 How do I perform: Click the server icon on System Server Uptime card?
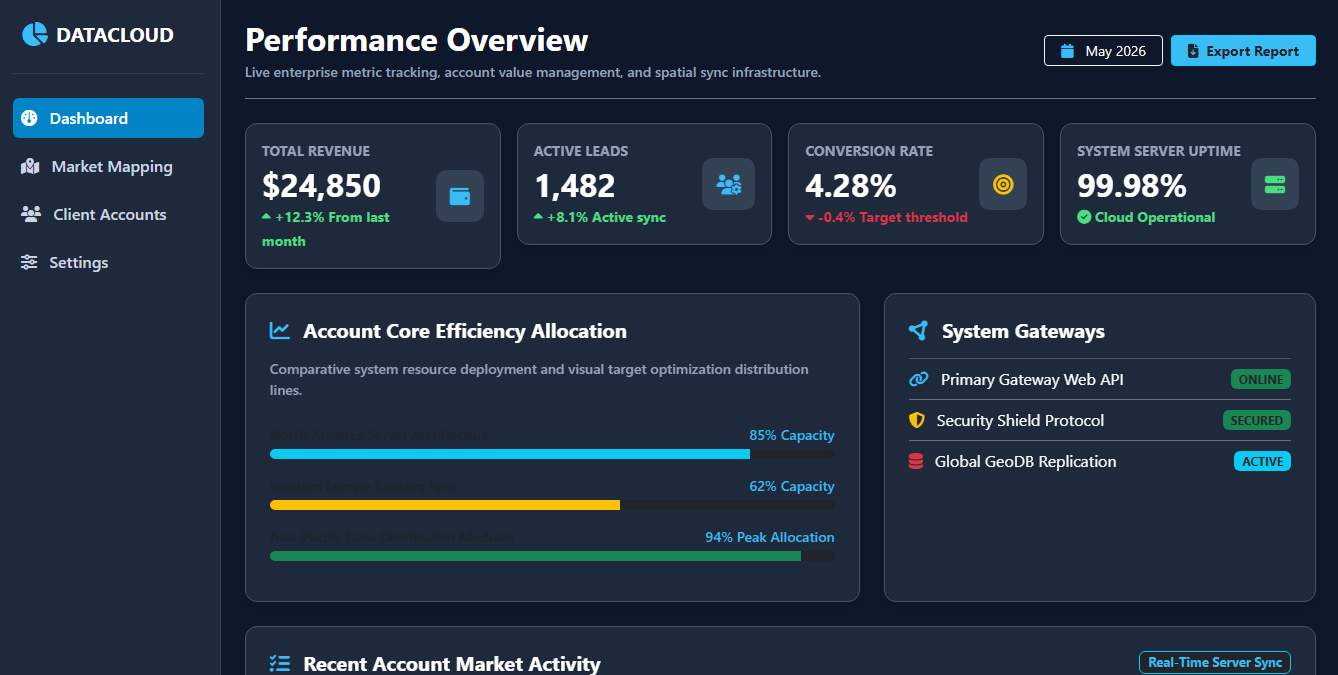[x=1275, y=184]
